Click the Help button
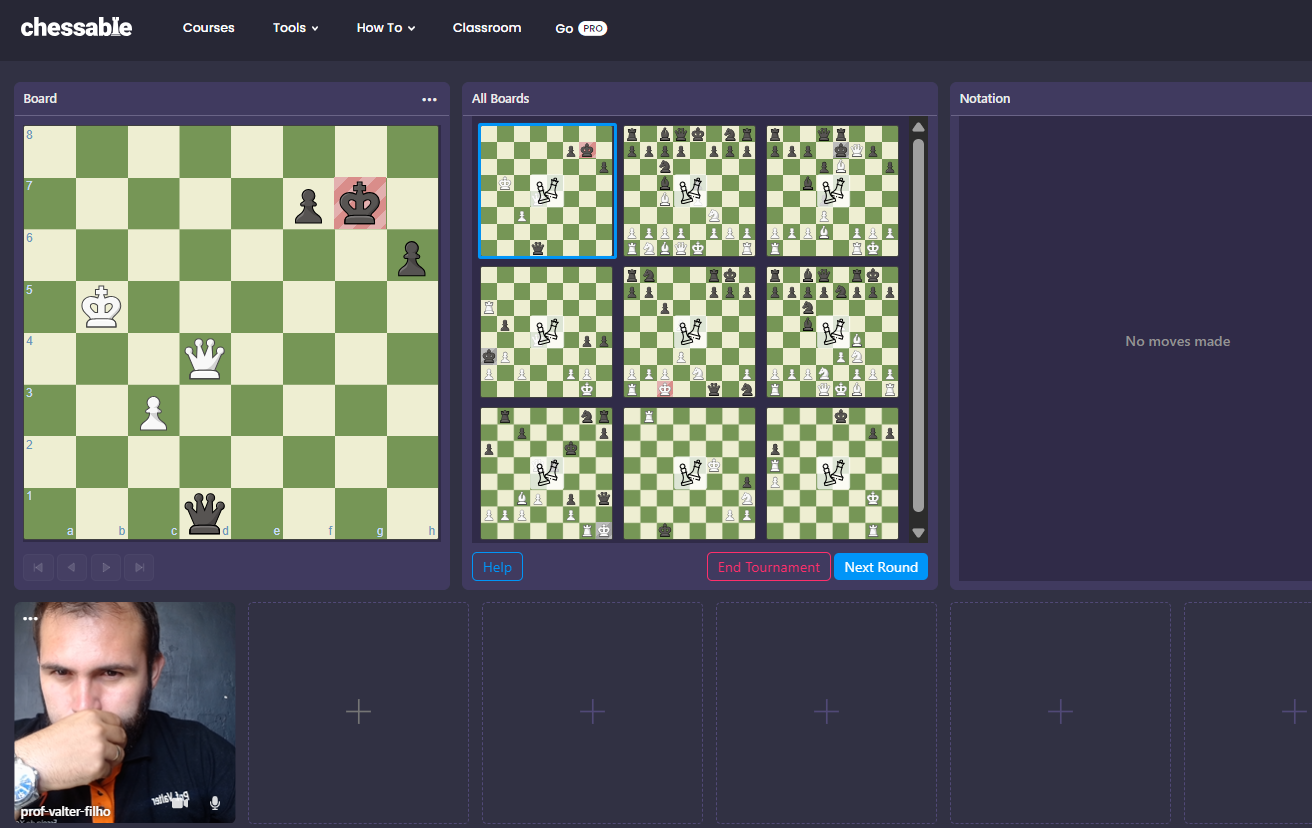 [497, 567]
